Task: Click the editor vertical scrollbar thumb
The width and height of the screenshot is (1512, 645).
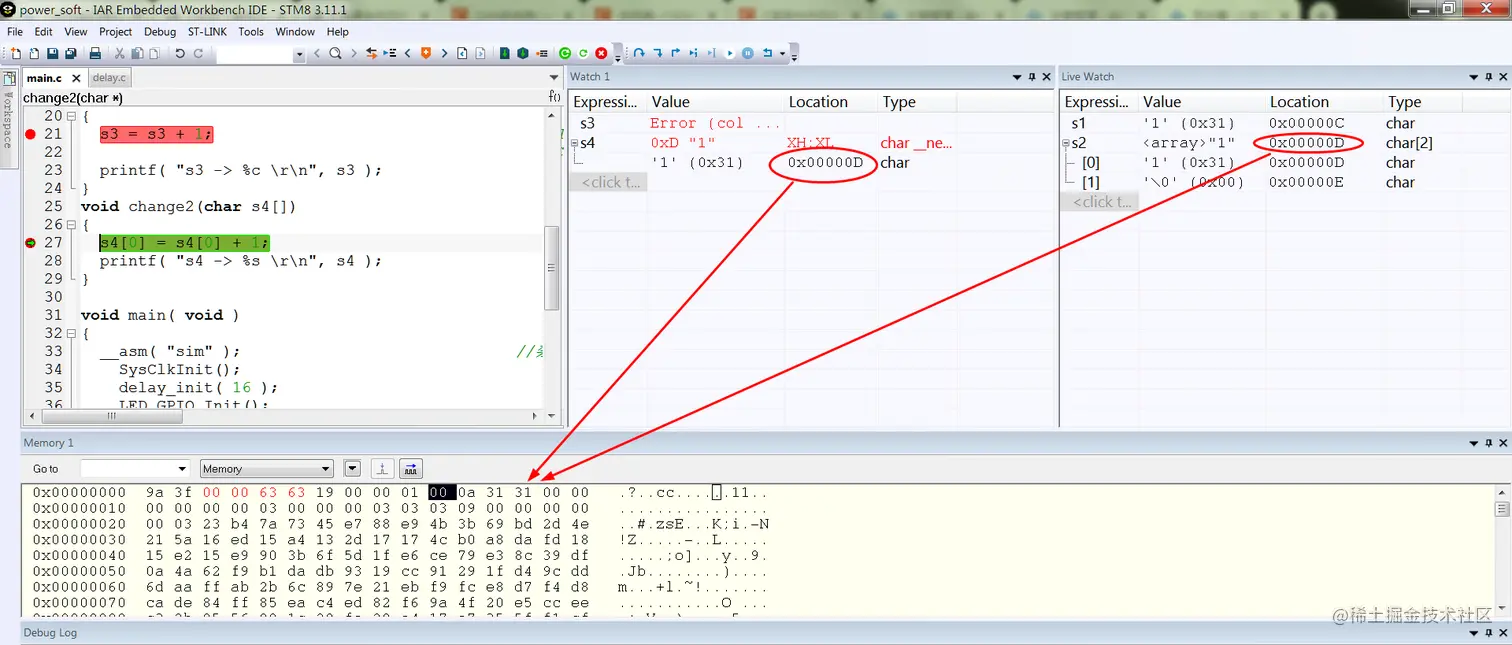Action: tap(552, 267)
